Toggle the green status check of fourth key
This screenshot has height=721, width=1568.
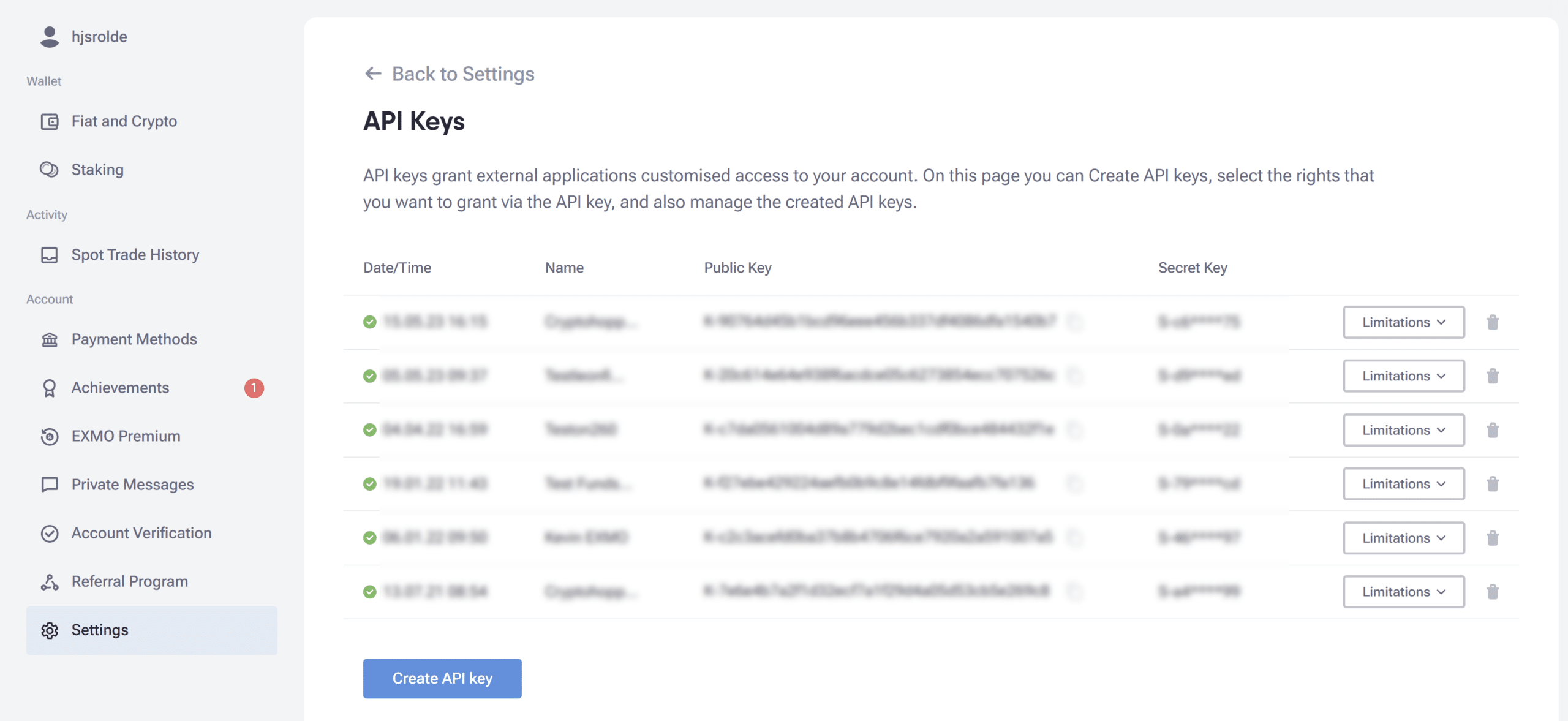click(x=370, y=484)
